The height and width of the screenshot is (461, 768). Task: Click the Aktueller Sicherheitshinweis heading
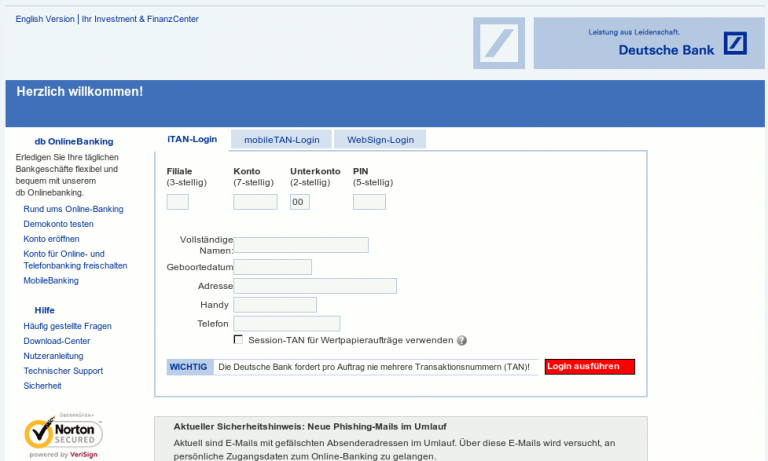click(310, 427)
